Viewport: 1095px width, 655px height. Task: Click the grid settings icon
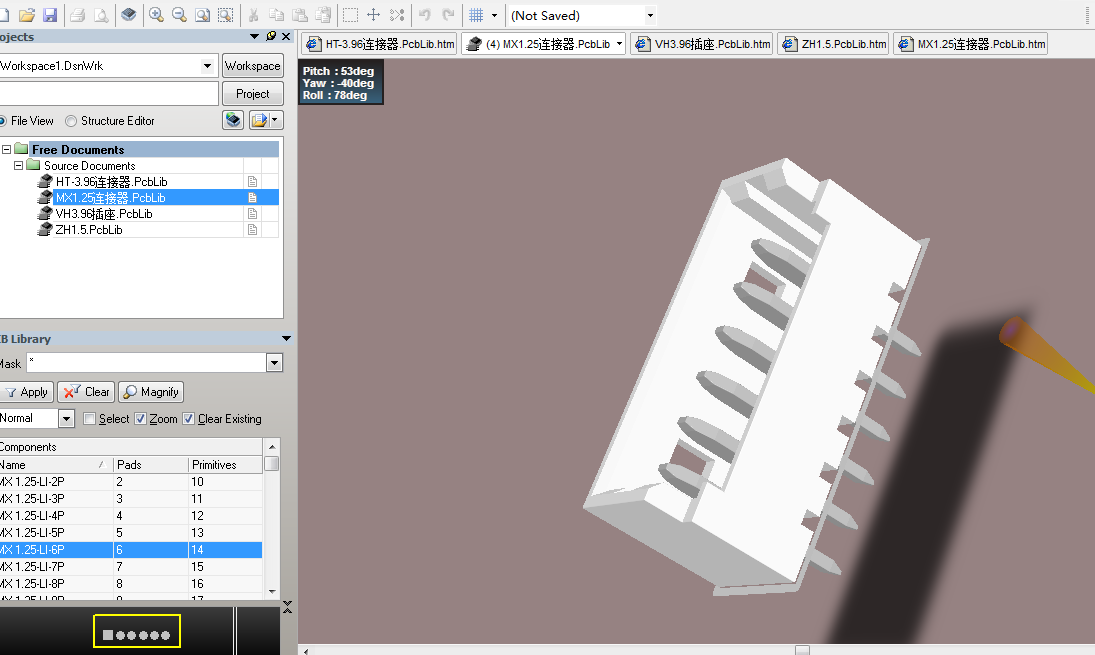(476, 15)
